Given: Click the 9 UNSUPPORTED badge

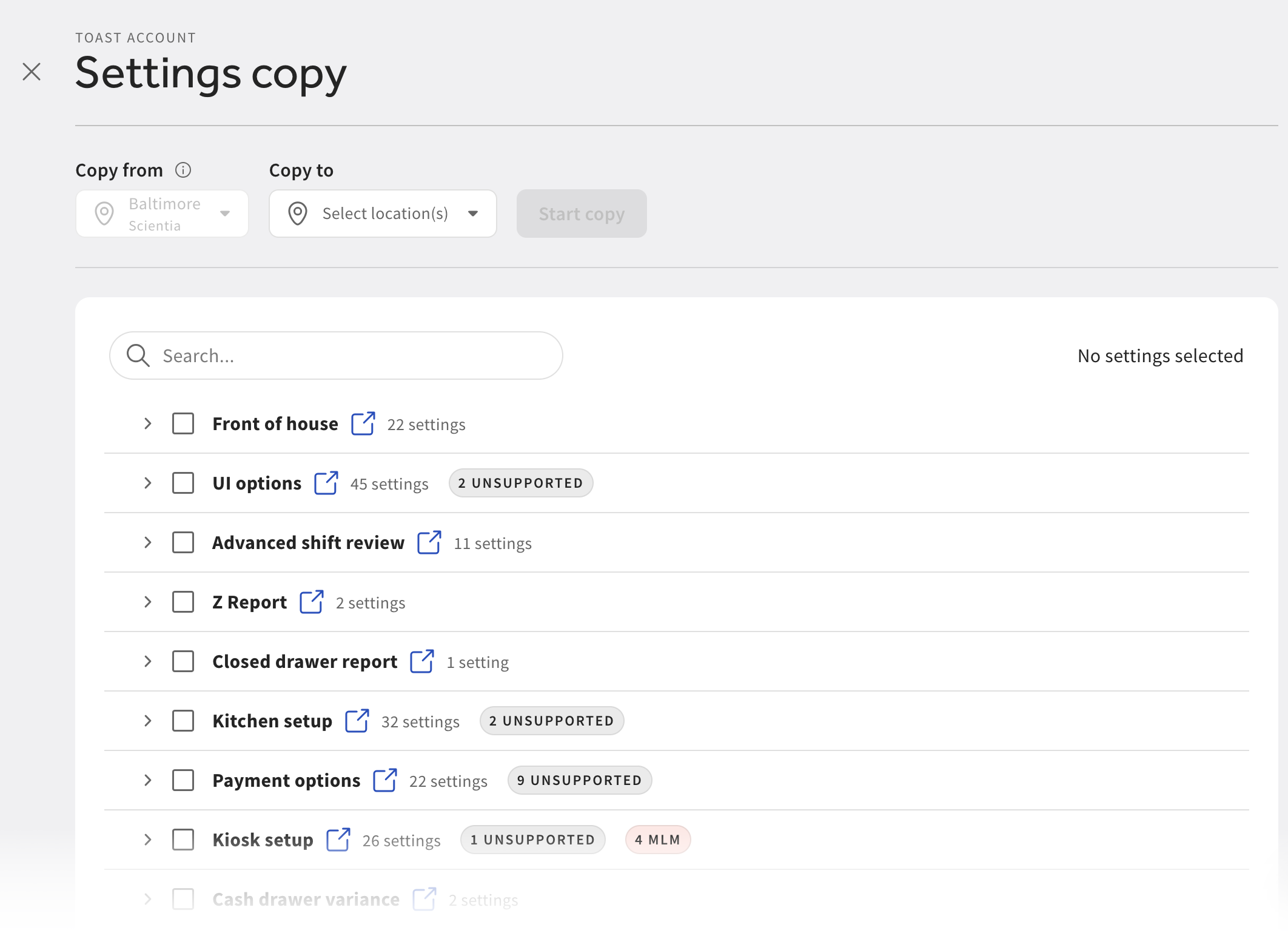Looking at the screenshot, I should pos(579,780).
